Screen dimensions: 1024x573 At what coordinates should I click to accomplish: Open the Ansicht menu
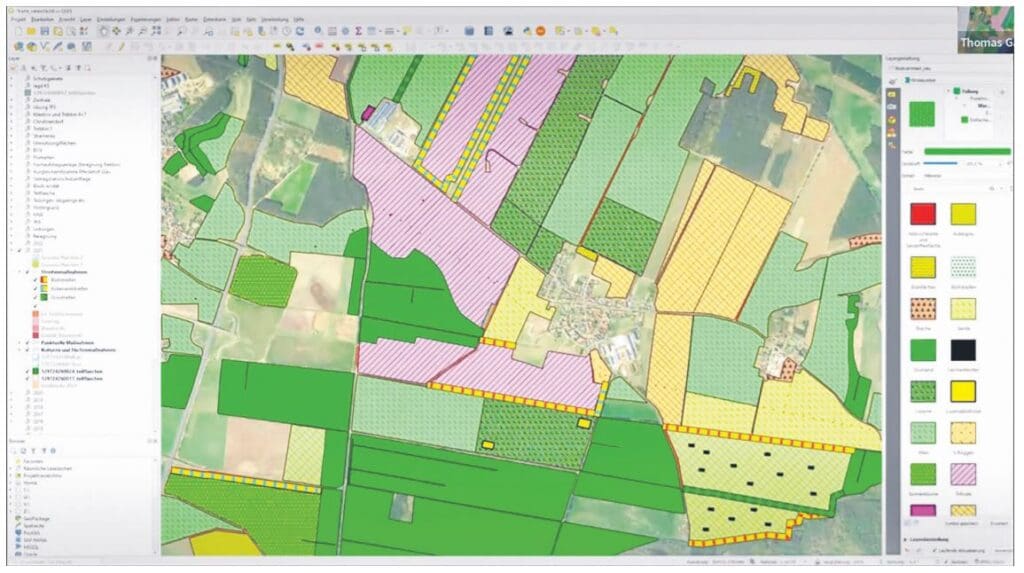pyautogui.click(x=67, y=20)
